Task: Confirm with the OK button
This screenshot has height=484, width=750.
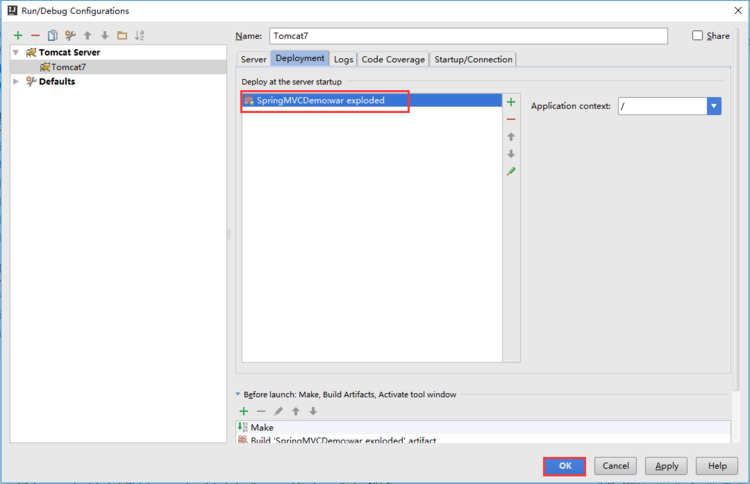Action: click(565, 466)
